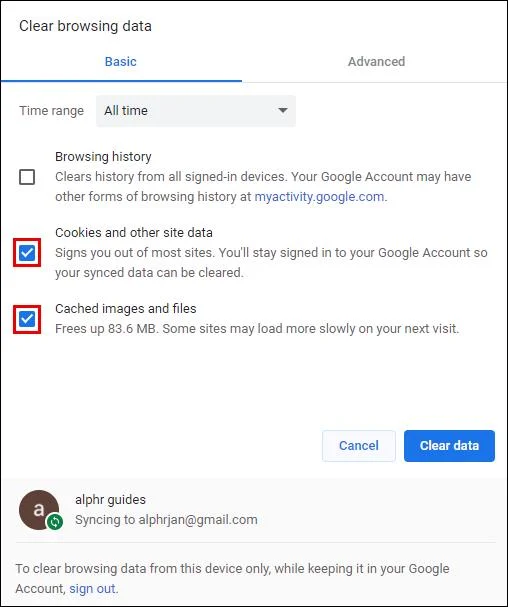Screen dimensions: 508x607
Task: Open the All time time range selector
Action: click(196, 111)
